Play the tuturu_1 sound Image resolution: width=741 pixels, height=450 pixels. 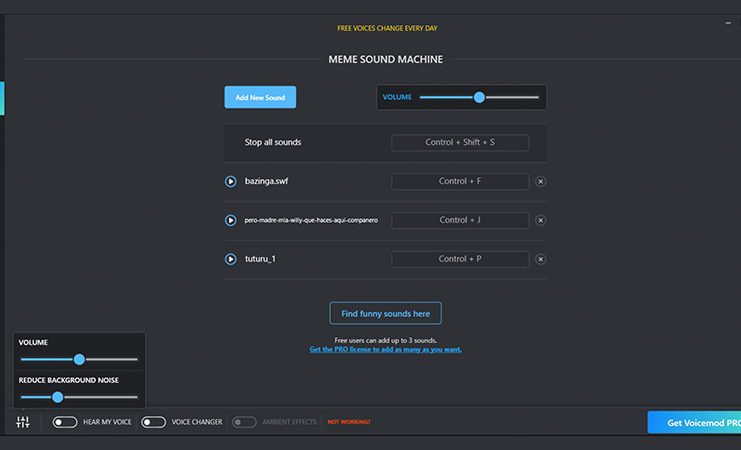(x=231, y=259)
